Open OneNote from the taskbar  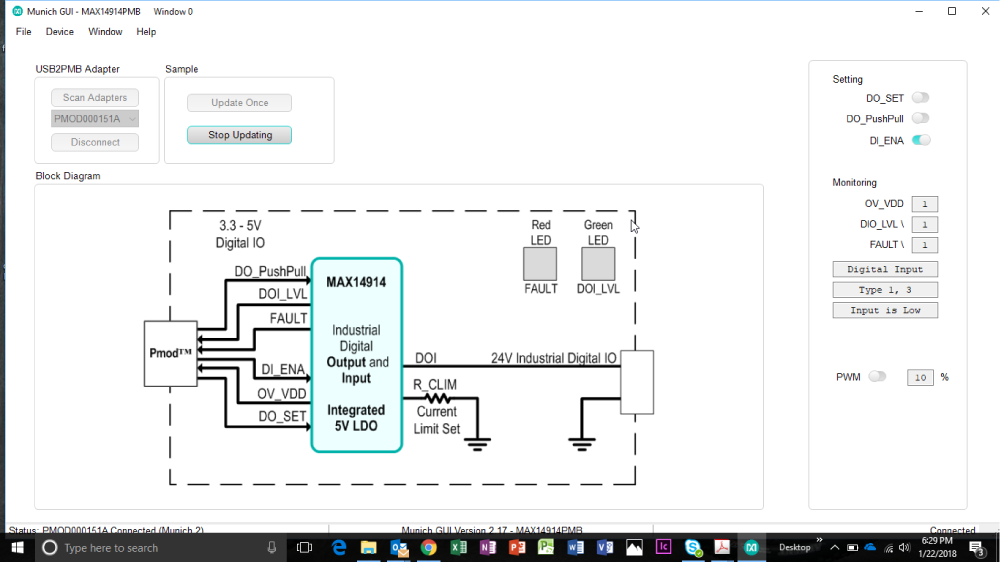(488, 548)
